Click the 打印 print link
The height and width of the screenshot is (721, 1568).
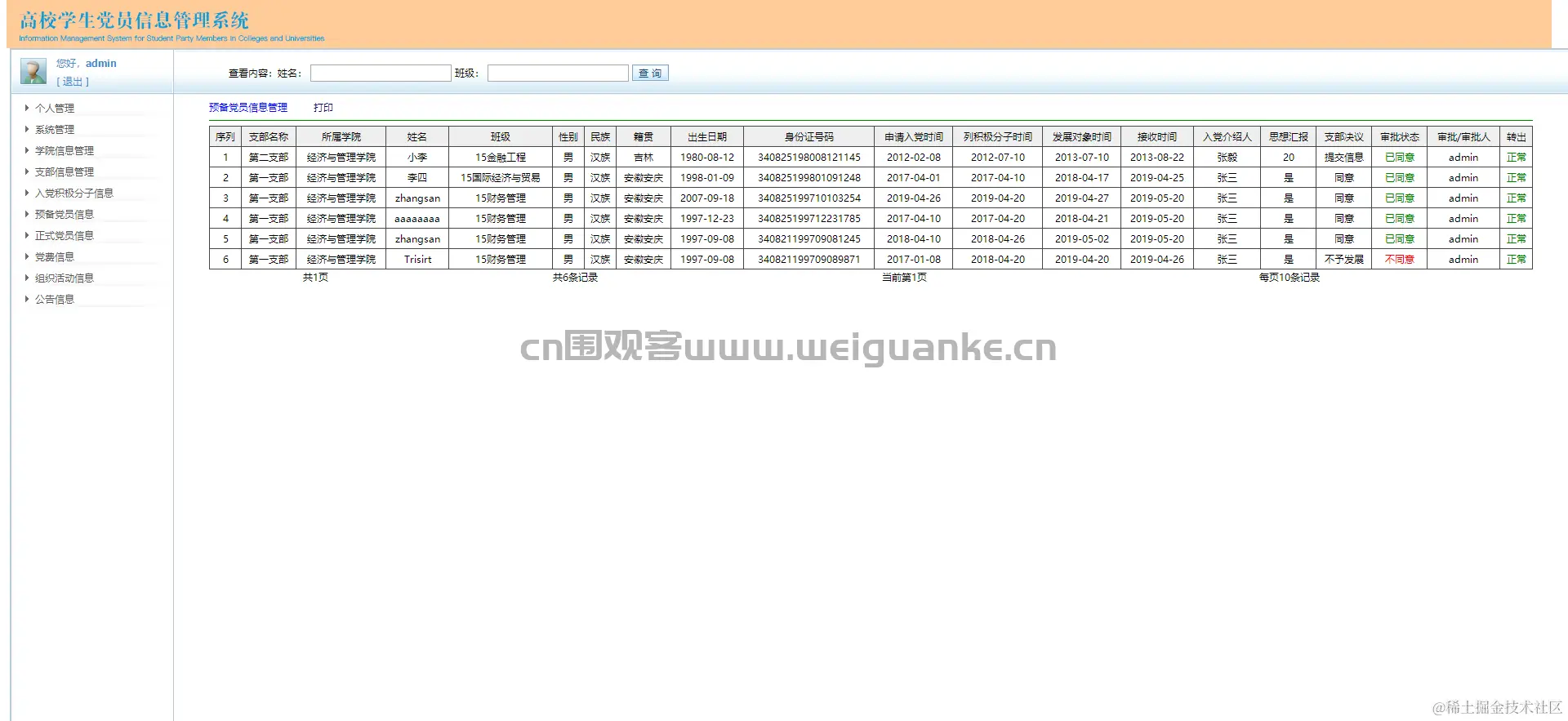coord(323,108)
